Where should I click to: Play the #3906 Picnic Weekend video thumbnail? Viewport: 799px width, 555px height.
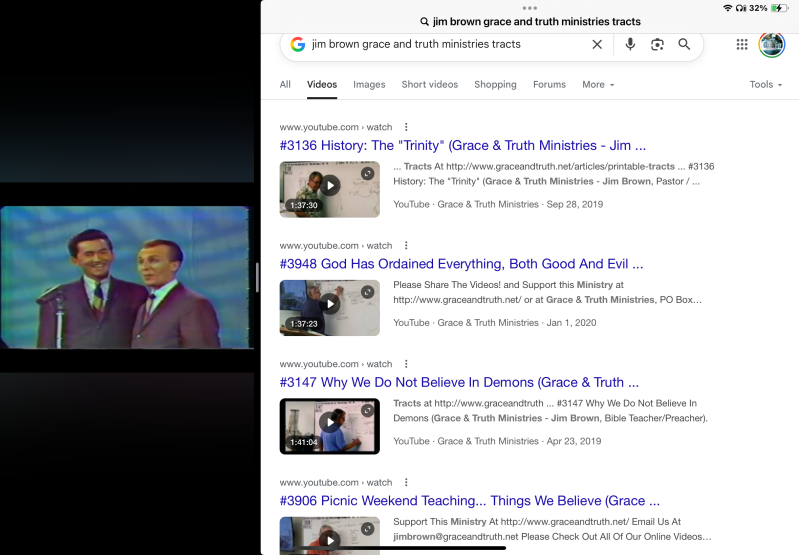(330, 536)
